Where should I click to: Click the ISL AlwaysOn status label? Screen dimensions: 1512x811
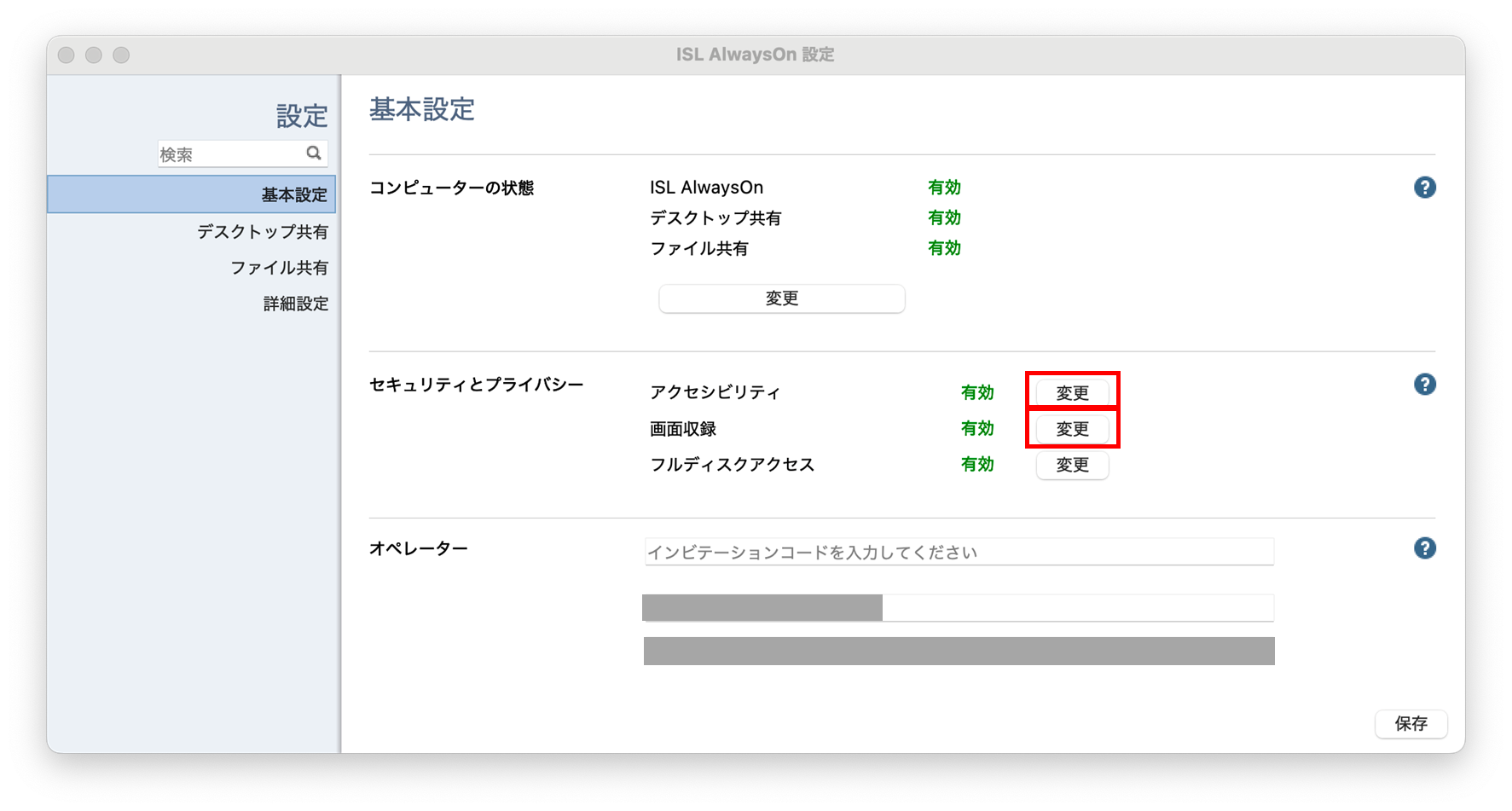click(706, 188)
